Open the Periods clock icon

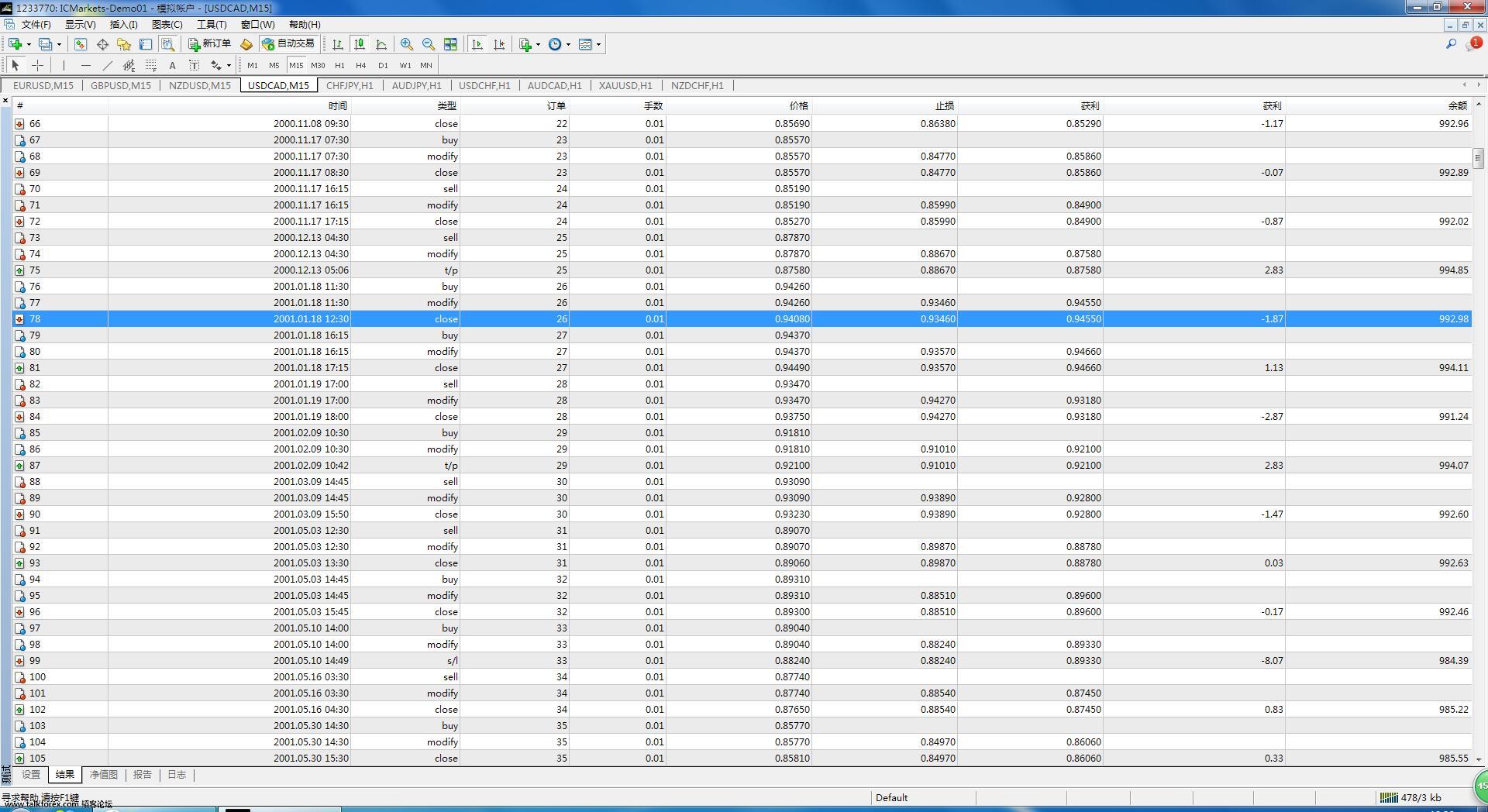click(555, 44)
